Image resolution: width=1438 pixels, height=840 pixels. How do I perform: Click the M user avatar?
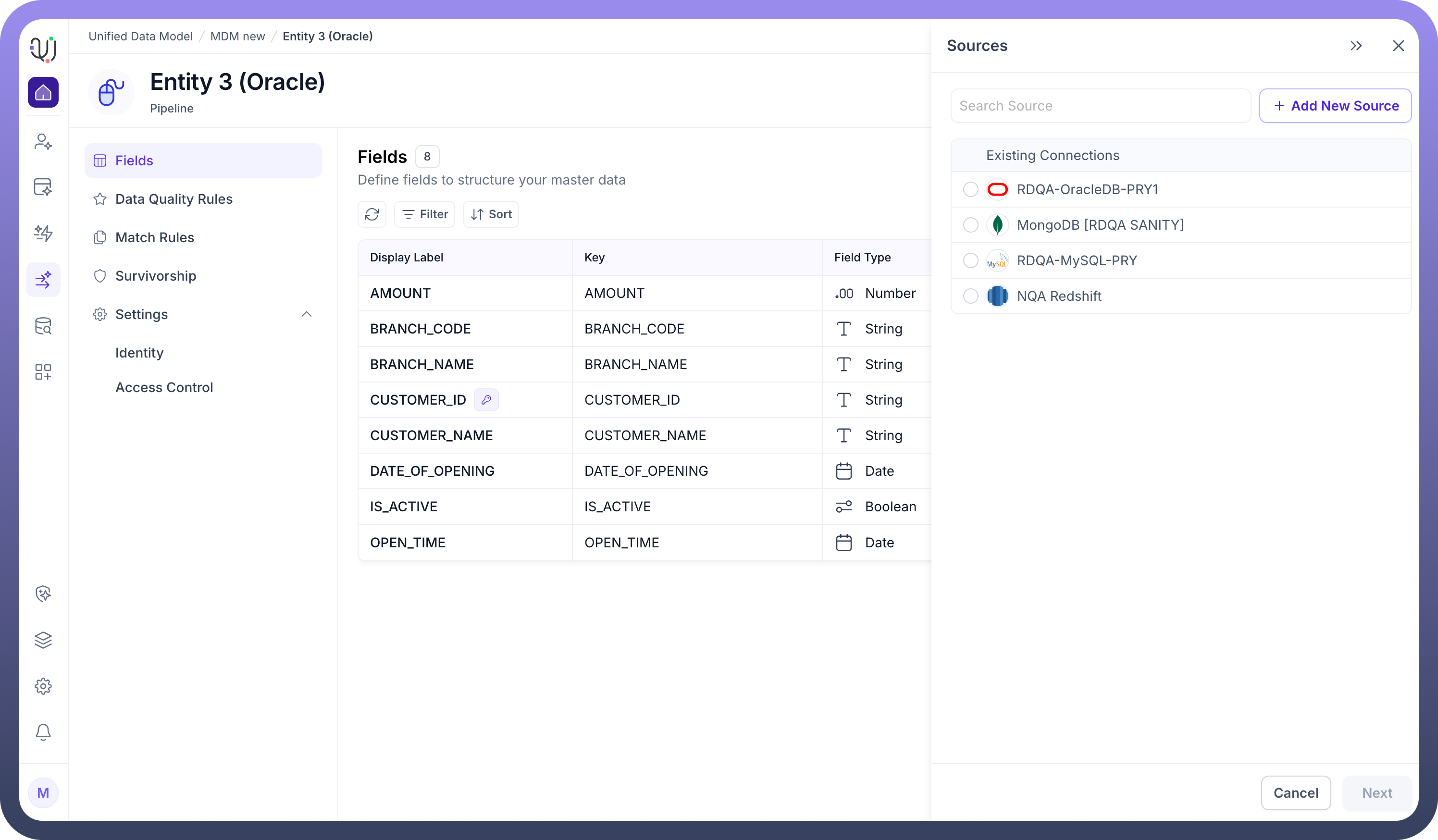43,792
